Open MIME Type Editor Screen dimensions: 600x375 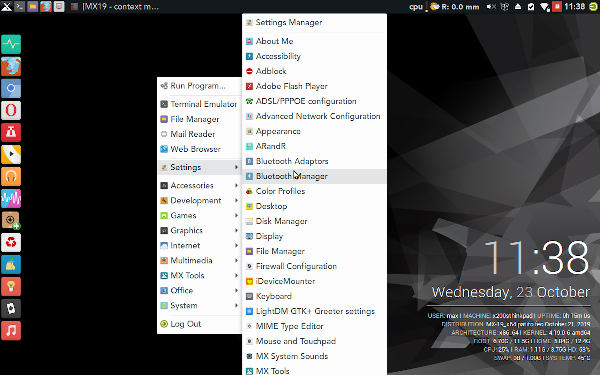click(x=314, y=326)
